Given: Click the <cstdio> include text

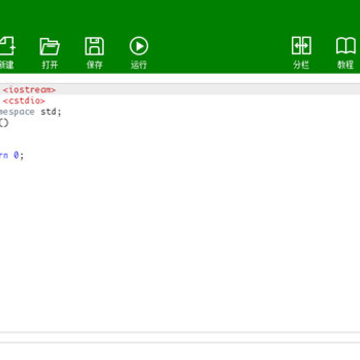Looking at the screenshot, I should 24,101.
